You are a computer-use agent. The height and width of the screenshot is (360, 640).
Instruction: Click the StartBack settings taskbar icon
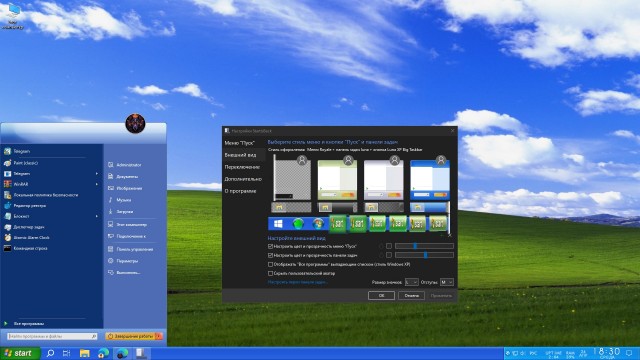pyautogui.click(x=141, y=353)
